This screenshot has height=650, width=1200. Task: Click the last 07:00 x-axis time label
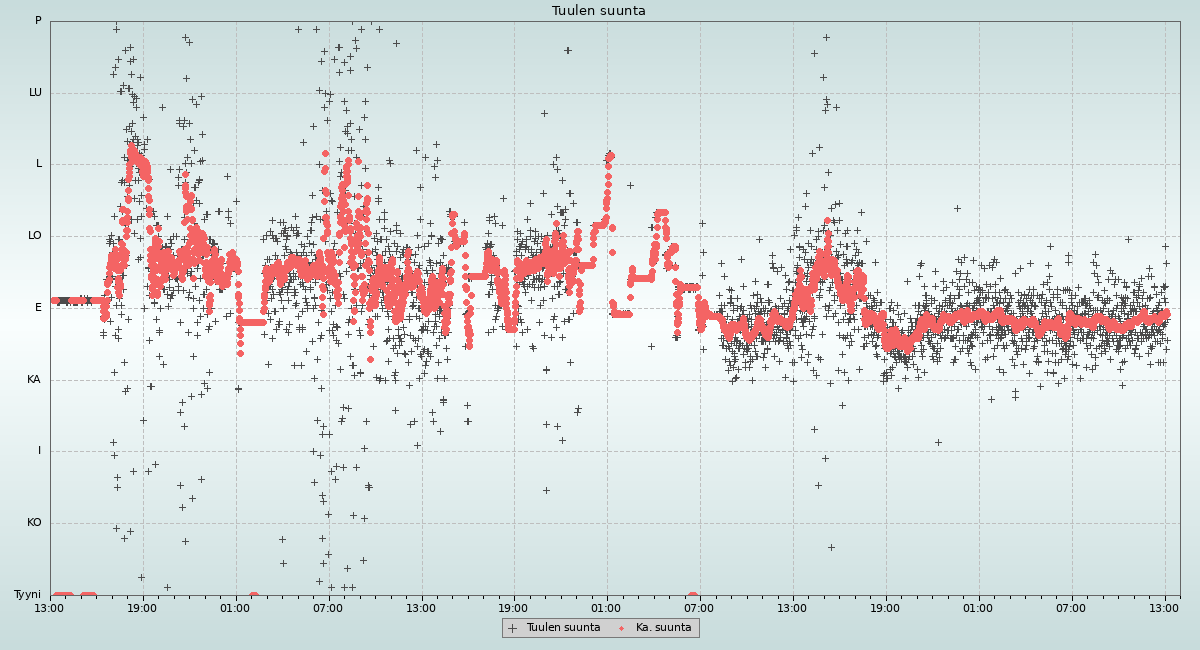tap(1071, 607)
